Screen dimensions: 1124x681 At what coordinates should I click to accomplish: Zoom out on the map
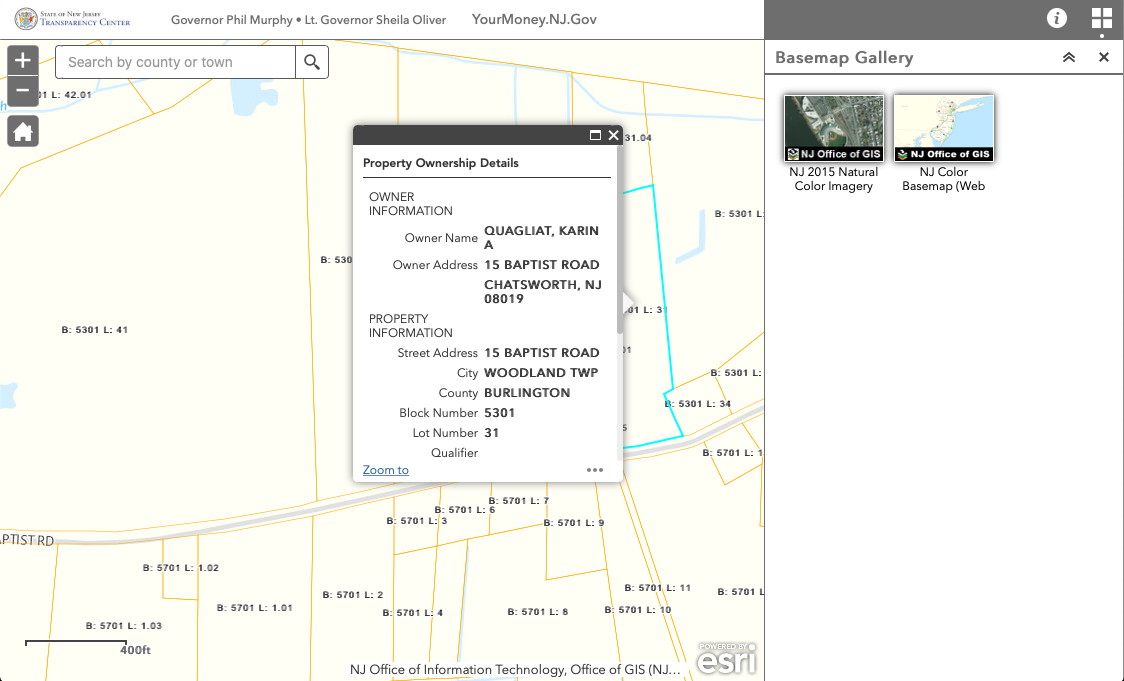[23, 92]
